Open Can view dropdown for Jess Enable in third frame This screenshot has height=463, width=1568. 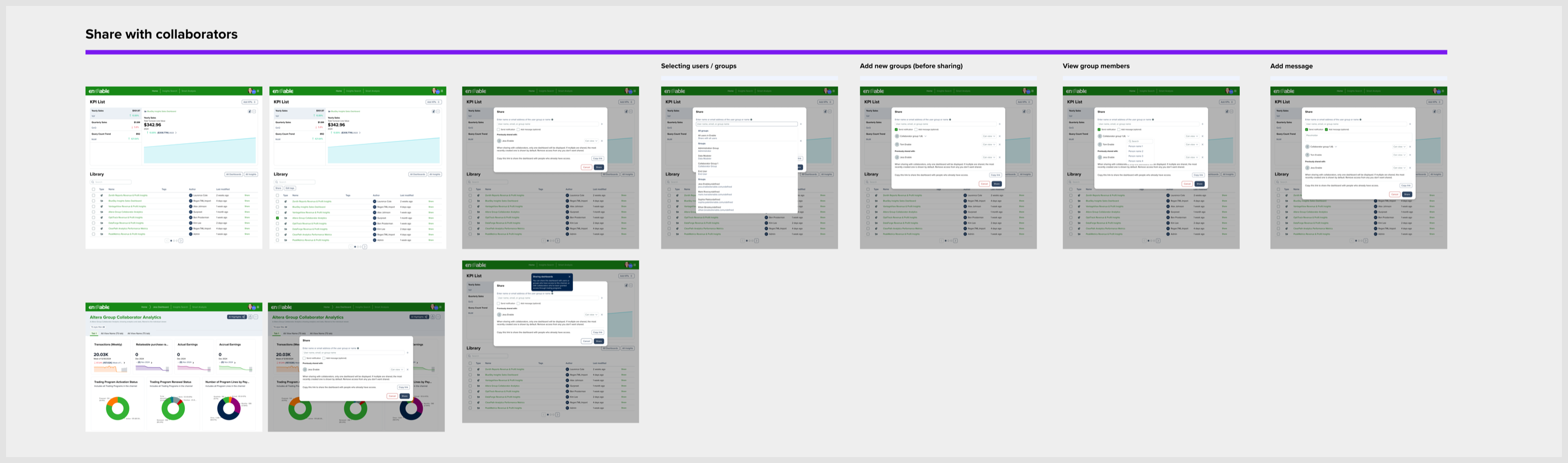pyautogui.click(x=592, y=141)
